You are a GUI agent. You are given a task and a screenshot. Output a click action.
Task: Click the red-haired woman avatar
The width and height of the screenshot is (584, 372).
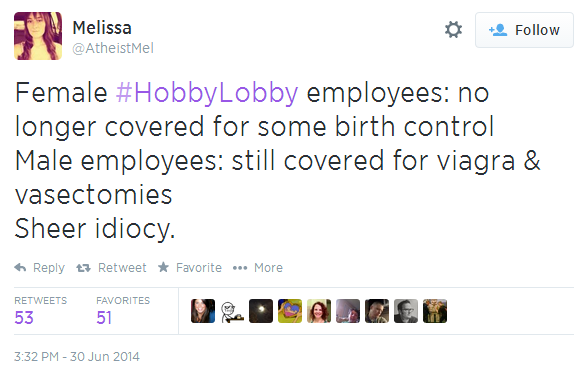[x=319, y=311]
